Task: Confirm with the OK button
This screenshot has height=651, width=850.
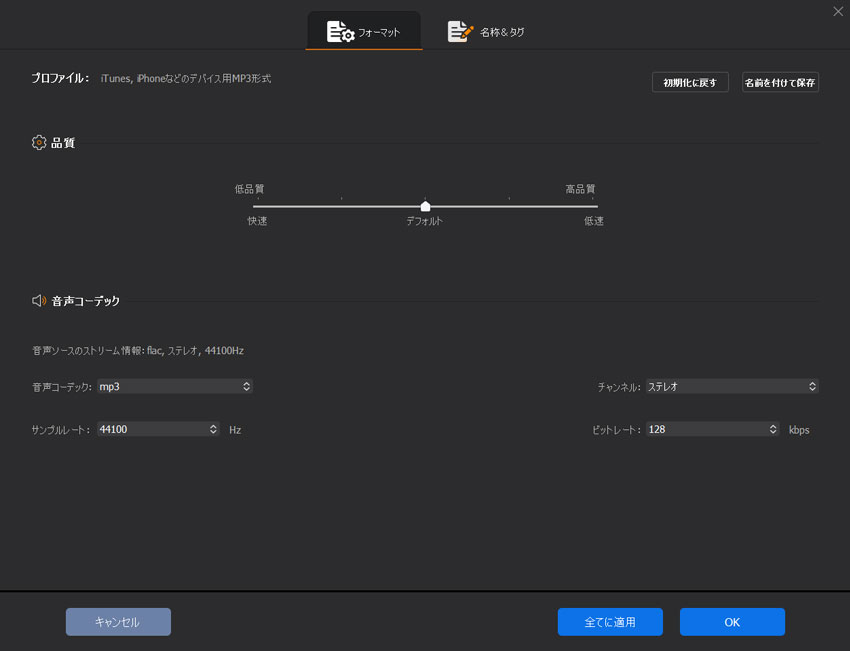Action: (x=732, y=621)
